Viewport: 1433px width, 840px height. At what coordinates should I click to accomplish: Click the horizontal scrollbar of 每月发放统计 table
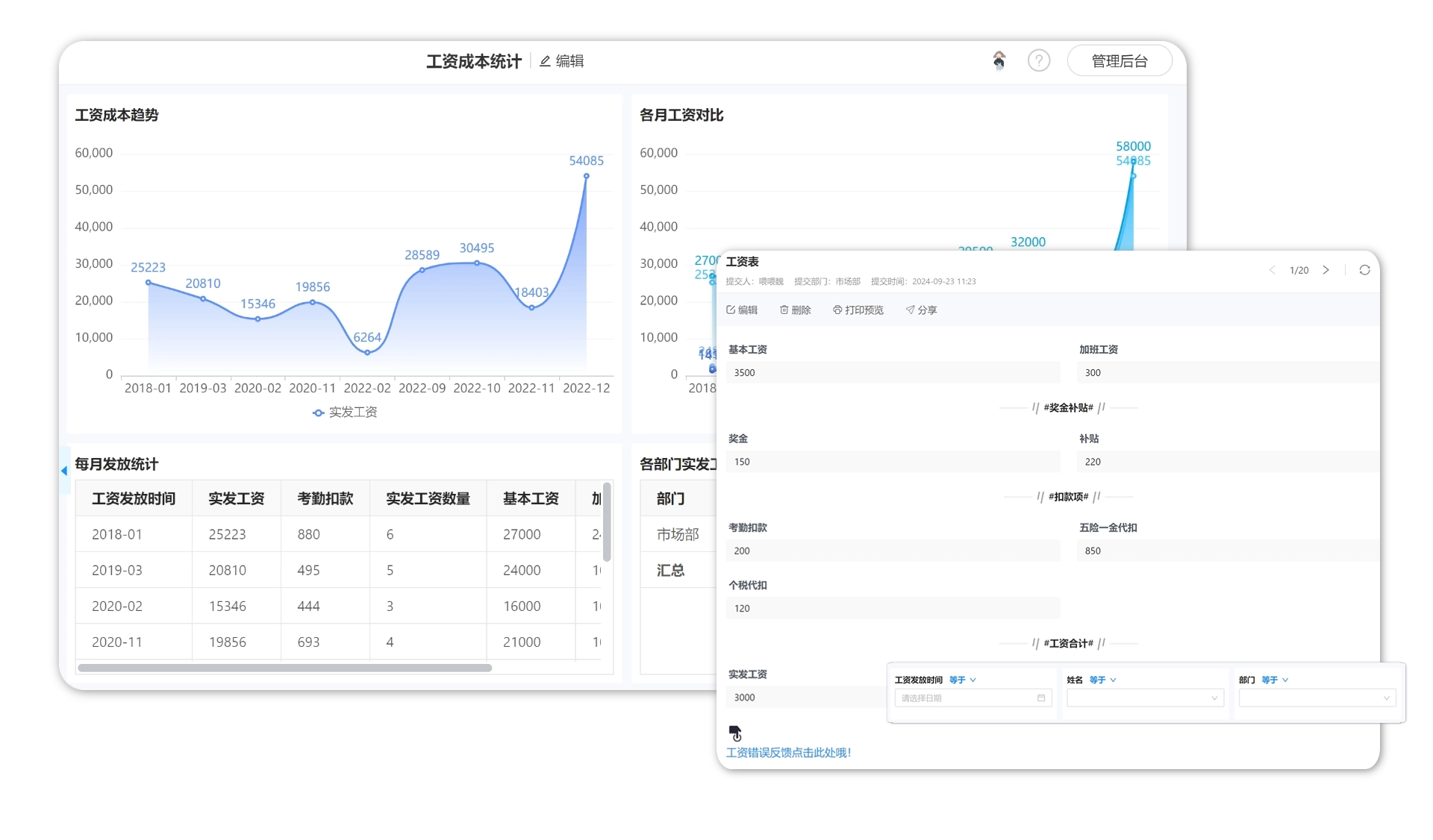[x=284, y=668]
